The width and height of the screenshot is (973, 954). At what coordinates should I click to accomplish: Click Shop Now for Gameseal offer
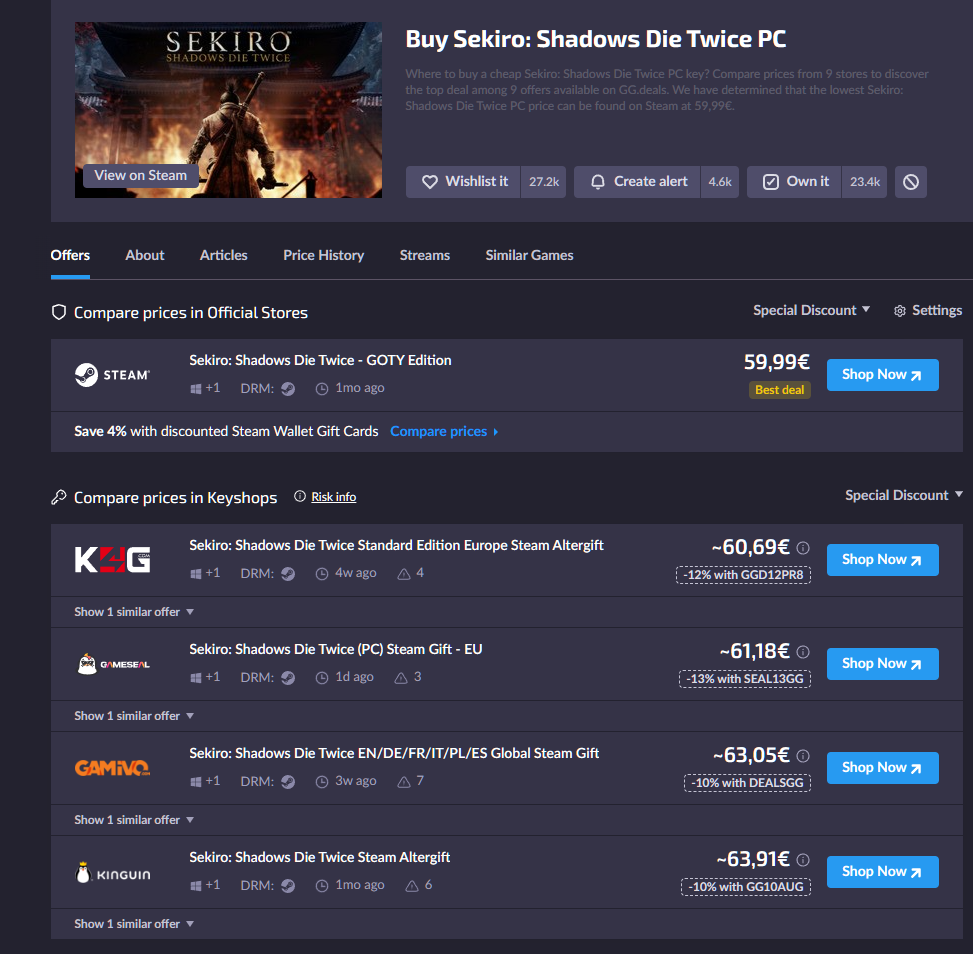[882, 664]
